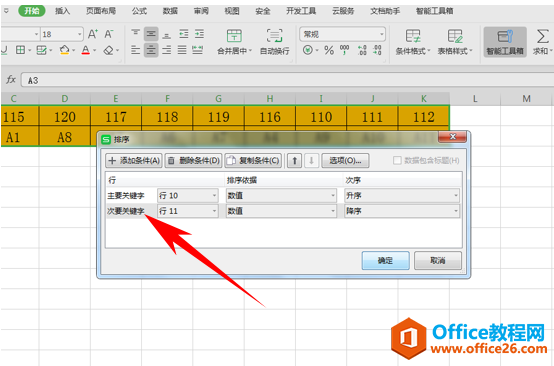The width and height of the screenshot is (554, 366).
Task: Click the formula bar showing A3
Action: [288, 80]
